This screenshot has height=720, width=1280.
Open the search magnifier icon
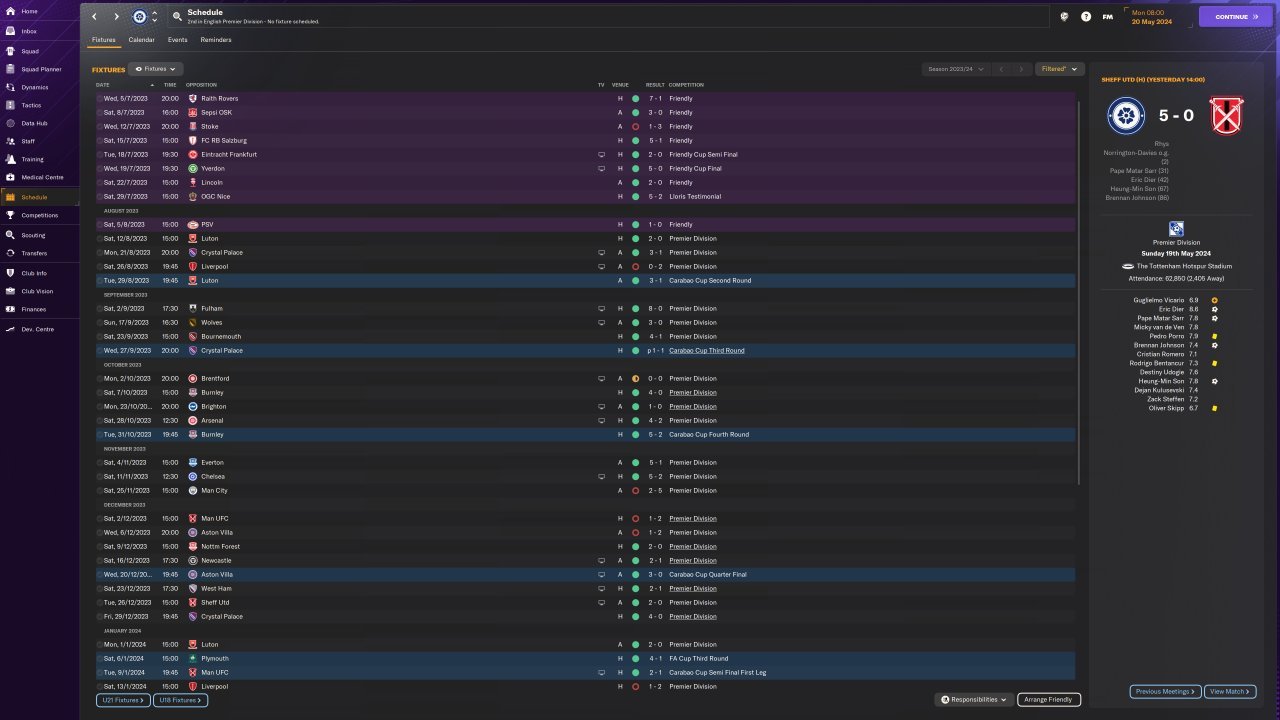pyautogui.click(x=177, y=17)
